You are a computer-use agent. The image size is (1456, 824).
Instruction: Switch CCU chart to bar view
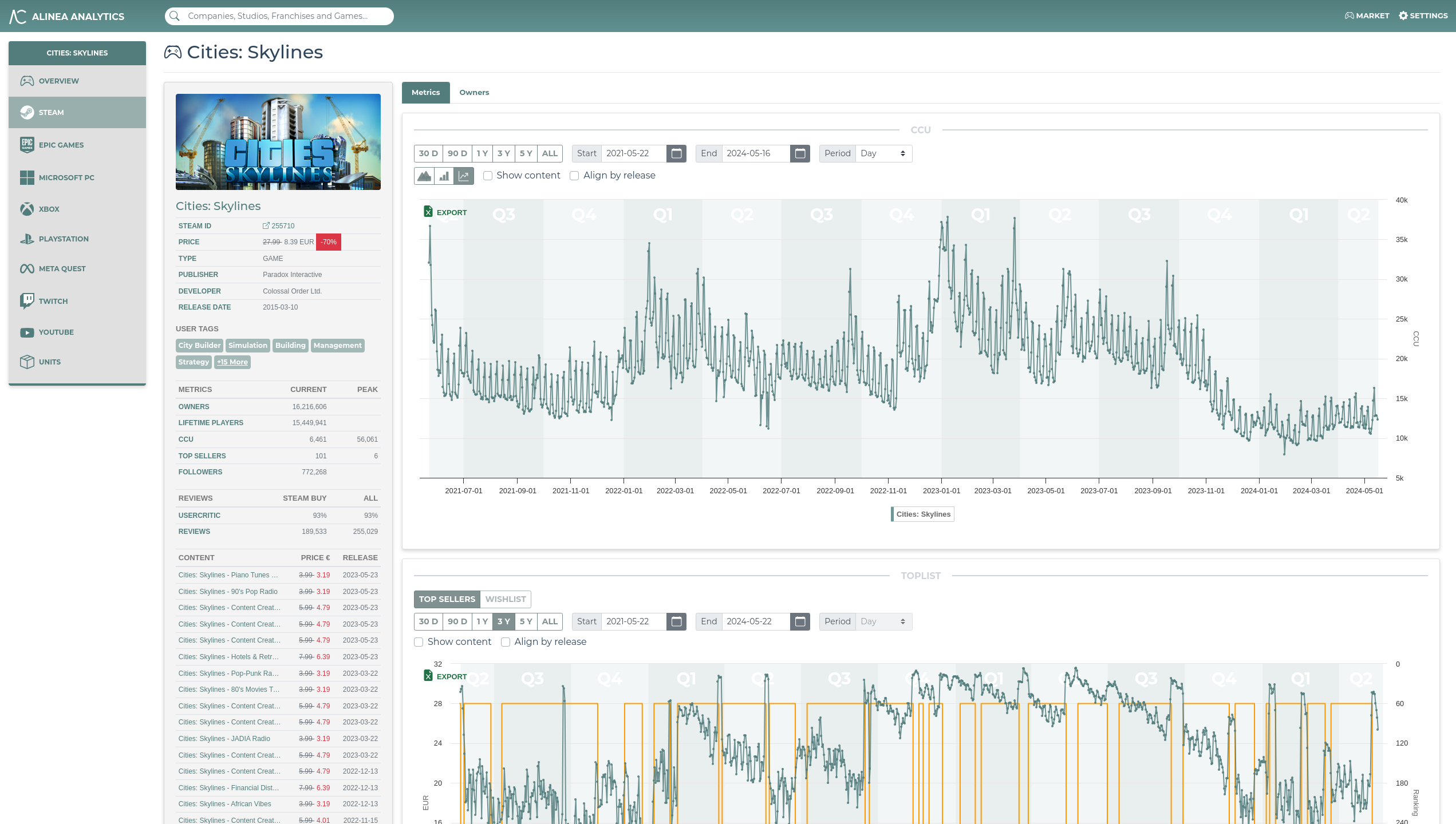(444, 176)
